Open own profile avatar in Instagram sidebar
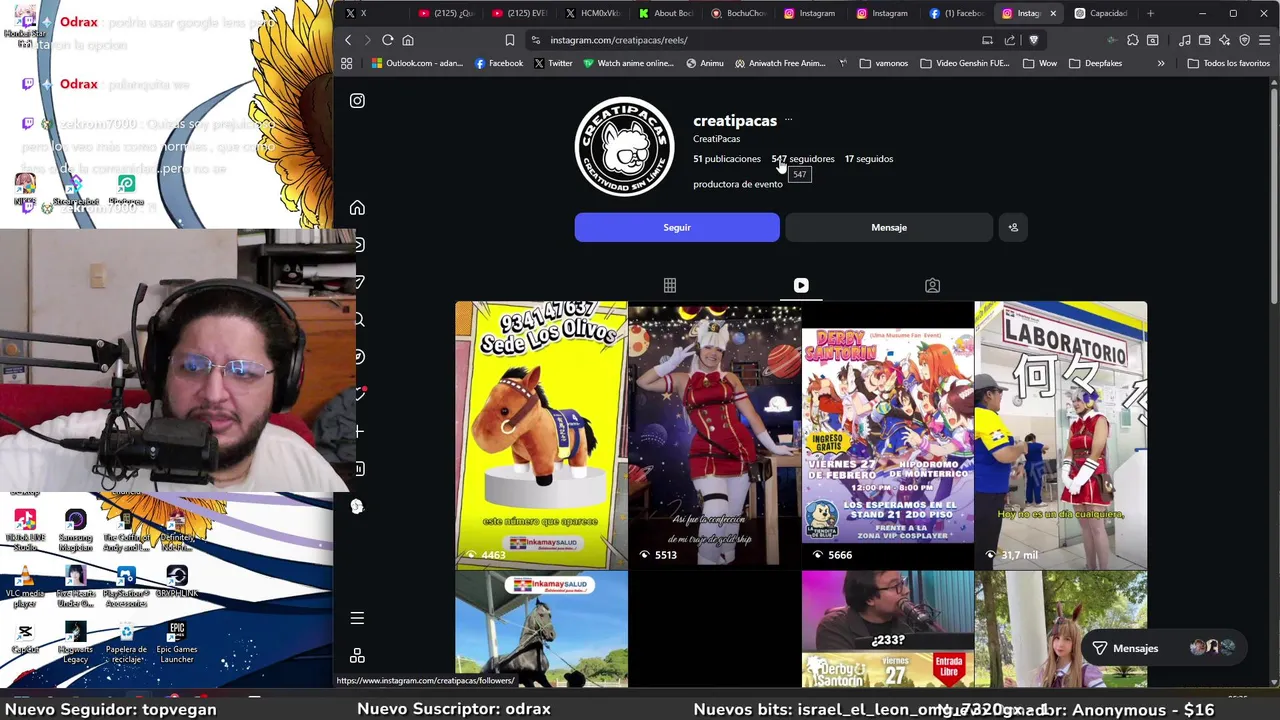This screenshot has height=720, width=1280. (357, 506)
